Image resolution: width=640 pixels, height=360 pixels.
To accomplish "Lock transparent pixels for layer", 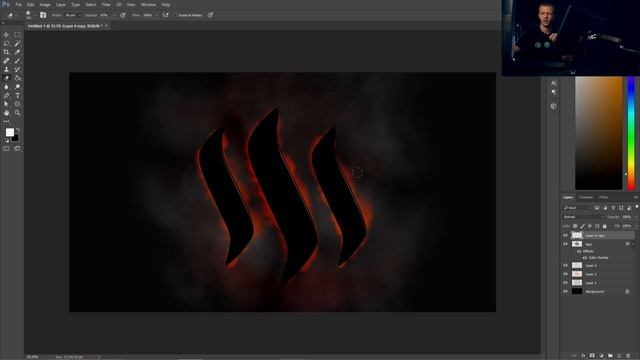I will point(575,226).
